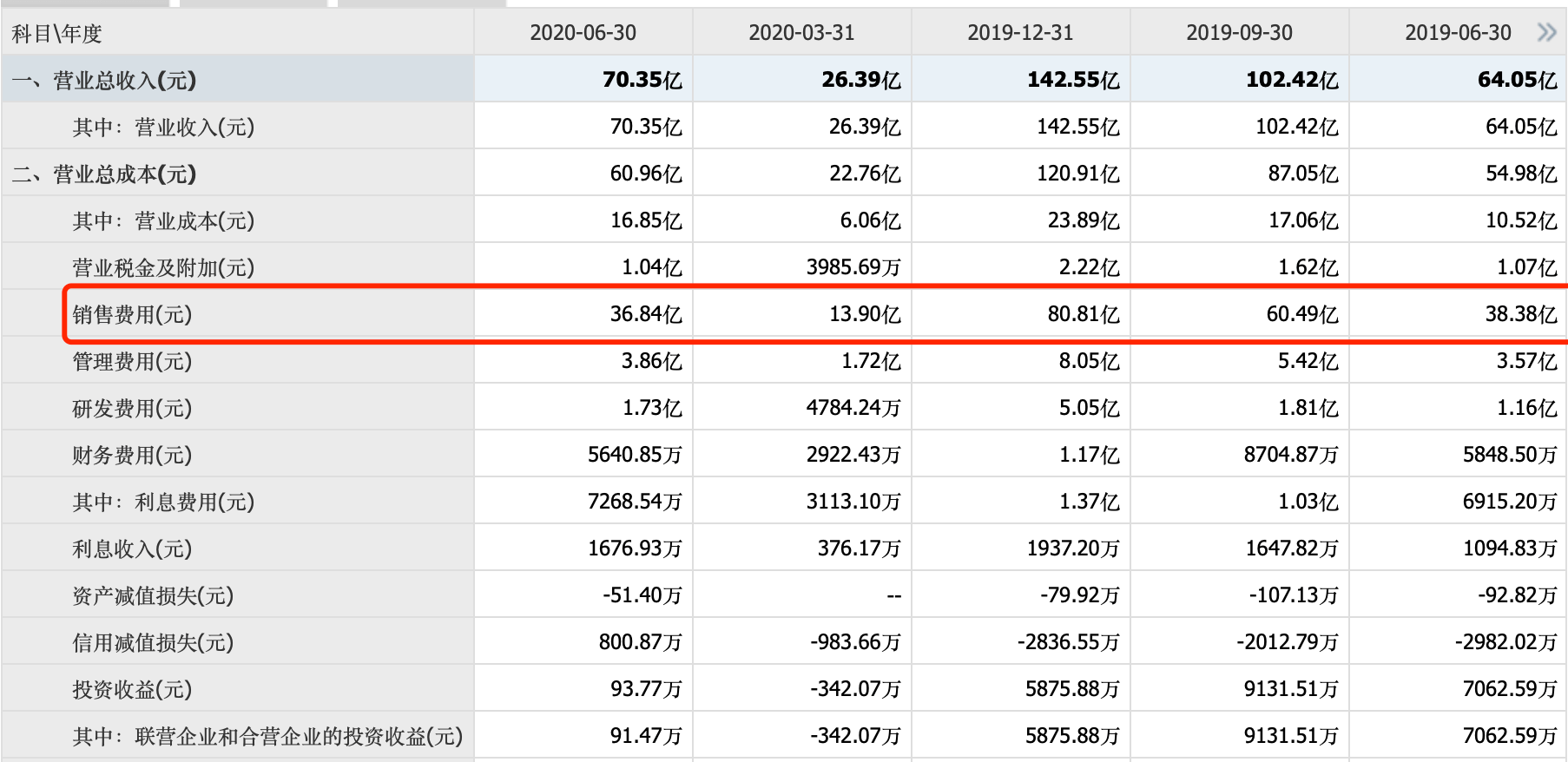The width and height of the screenshot is (1568, 762).
Task: Click the 其中：利息费用(元) row label
Action: (163, 503)
